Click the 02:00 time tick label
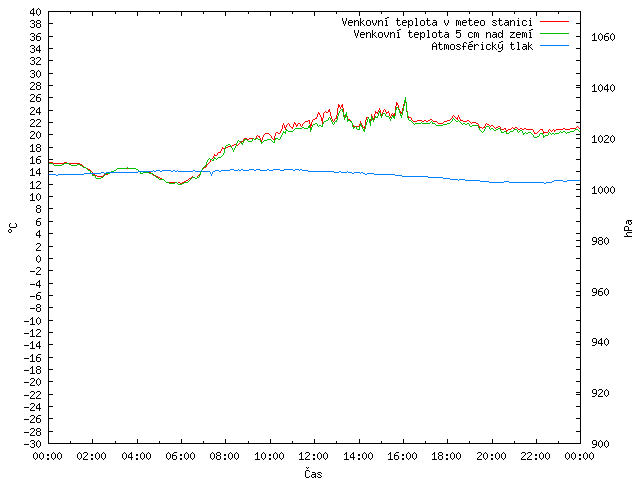 [92, 456]
